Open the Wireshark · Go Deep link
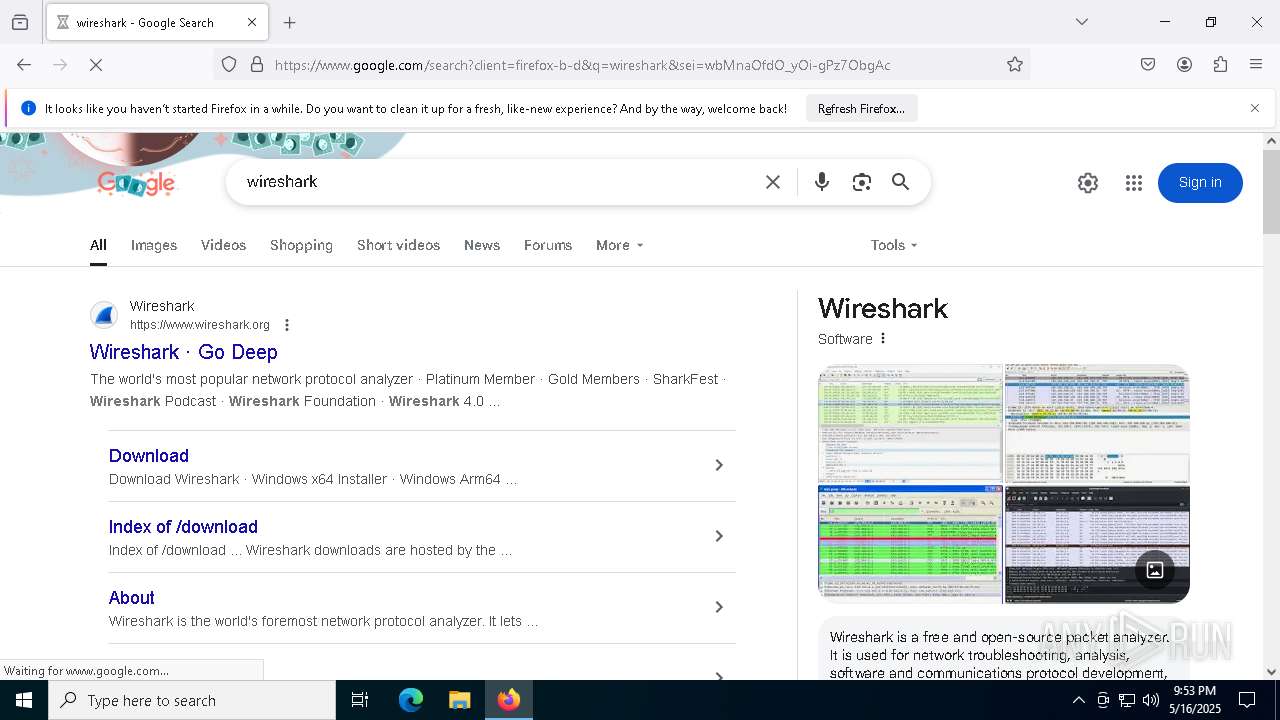 (x=183, y=352)
